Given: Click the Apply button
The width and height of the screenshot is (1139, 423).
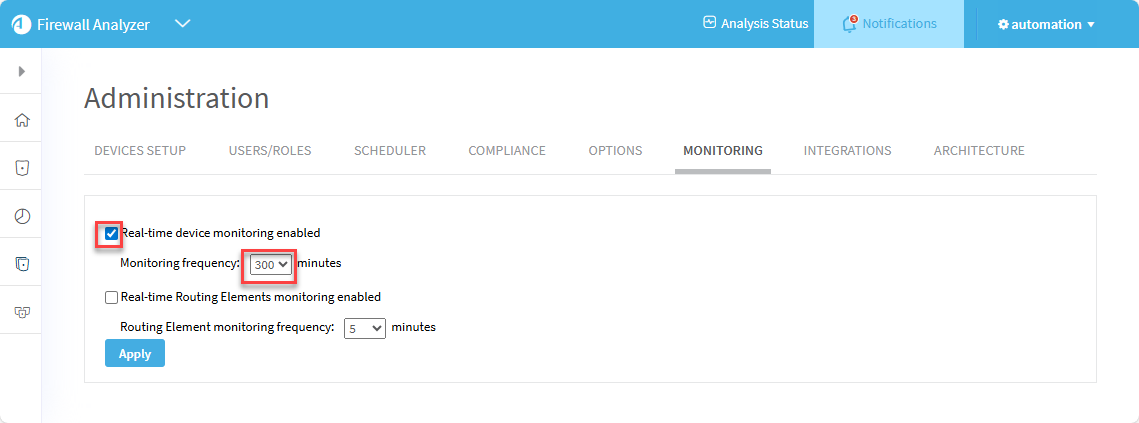Looking at the screenshot, I should coord(134,354).
